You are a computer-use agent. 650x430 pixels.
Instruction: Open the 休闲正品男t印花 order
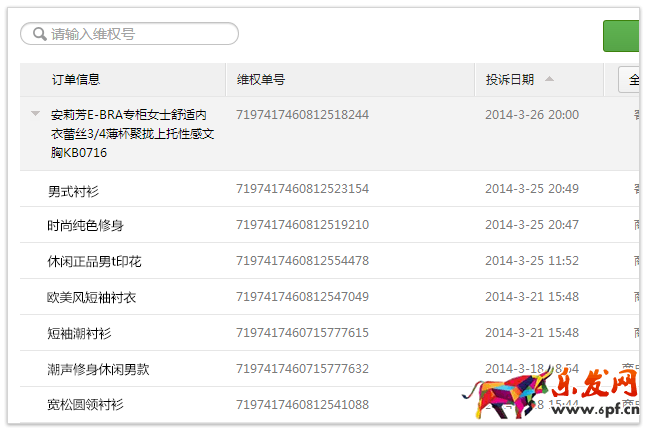pyautogui.click(x=94, y=262)
